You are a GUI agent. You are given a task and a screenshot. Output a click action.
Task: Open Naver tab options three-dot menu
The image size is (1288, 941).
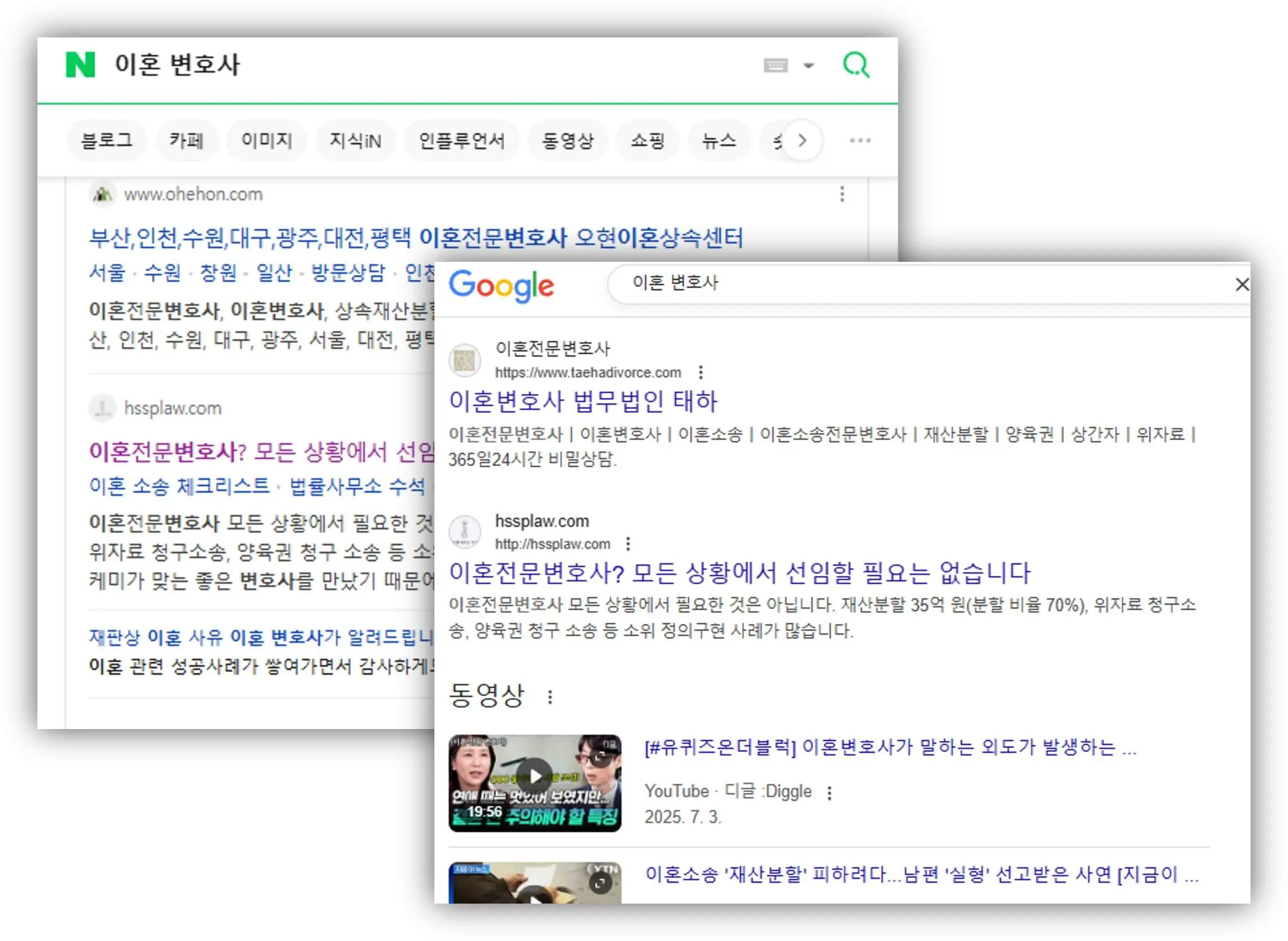[x=860, y=140]
